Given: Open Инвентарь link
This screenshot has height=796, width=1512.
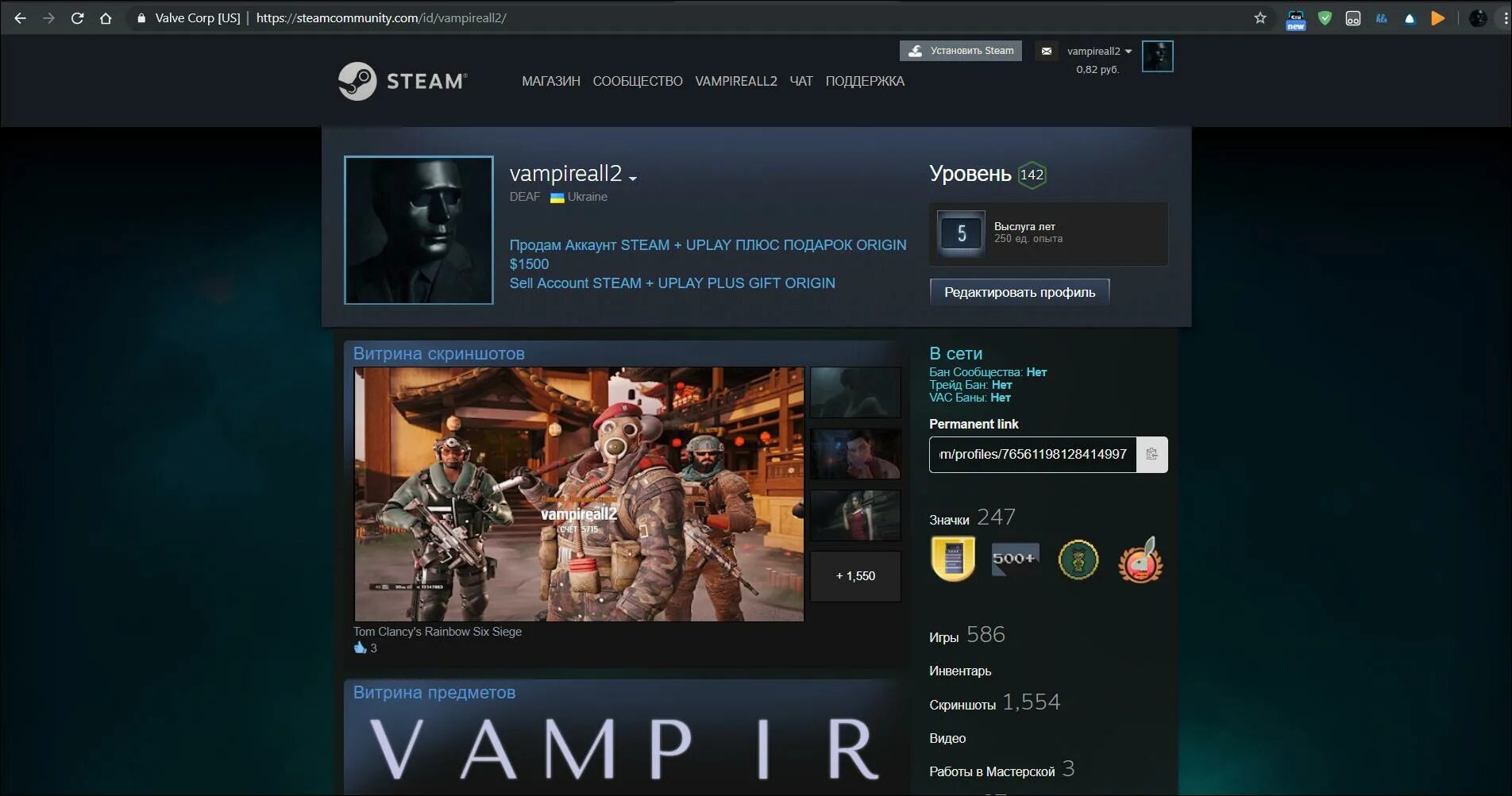Looking at the screenshot, I should coord(960,671).
